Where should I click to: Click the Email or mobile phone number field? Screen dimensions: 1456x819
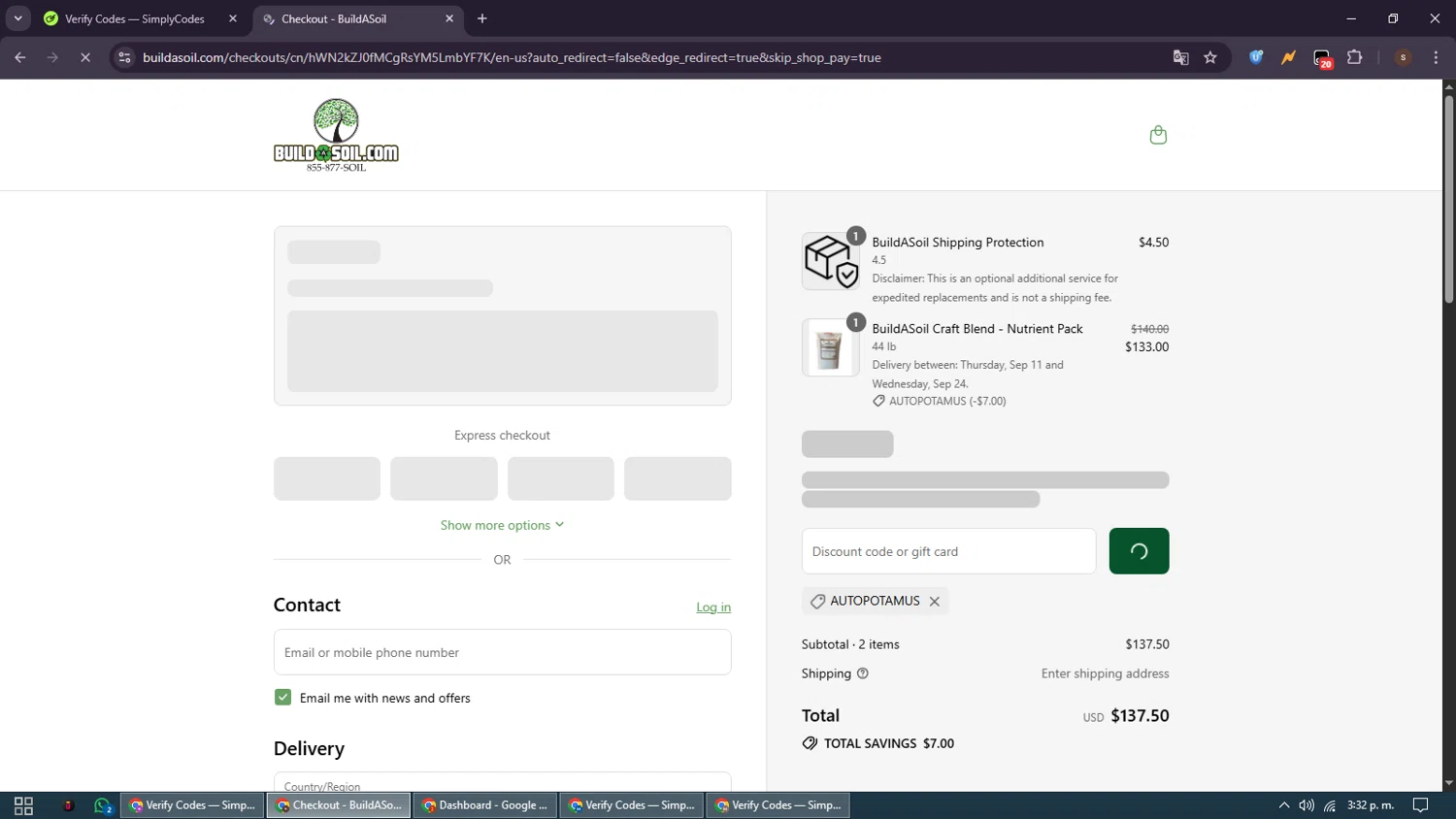[502, 652]
